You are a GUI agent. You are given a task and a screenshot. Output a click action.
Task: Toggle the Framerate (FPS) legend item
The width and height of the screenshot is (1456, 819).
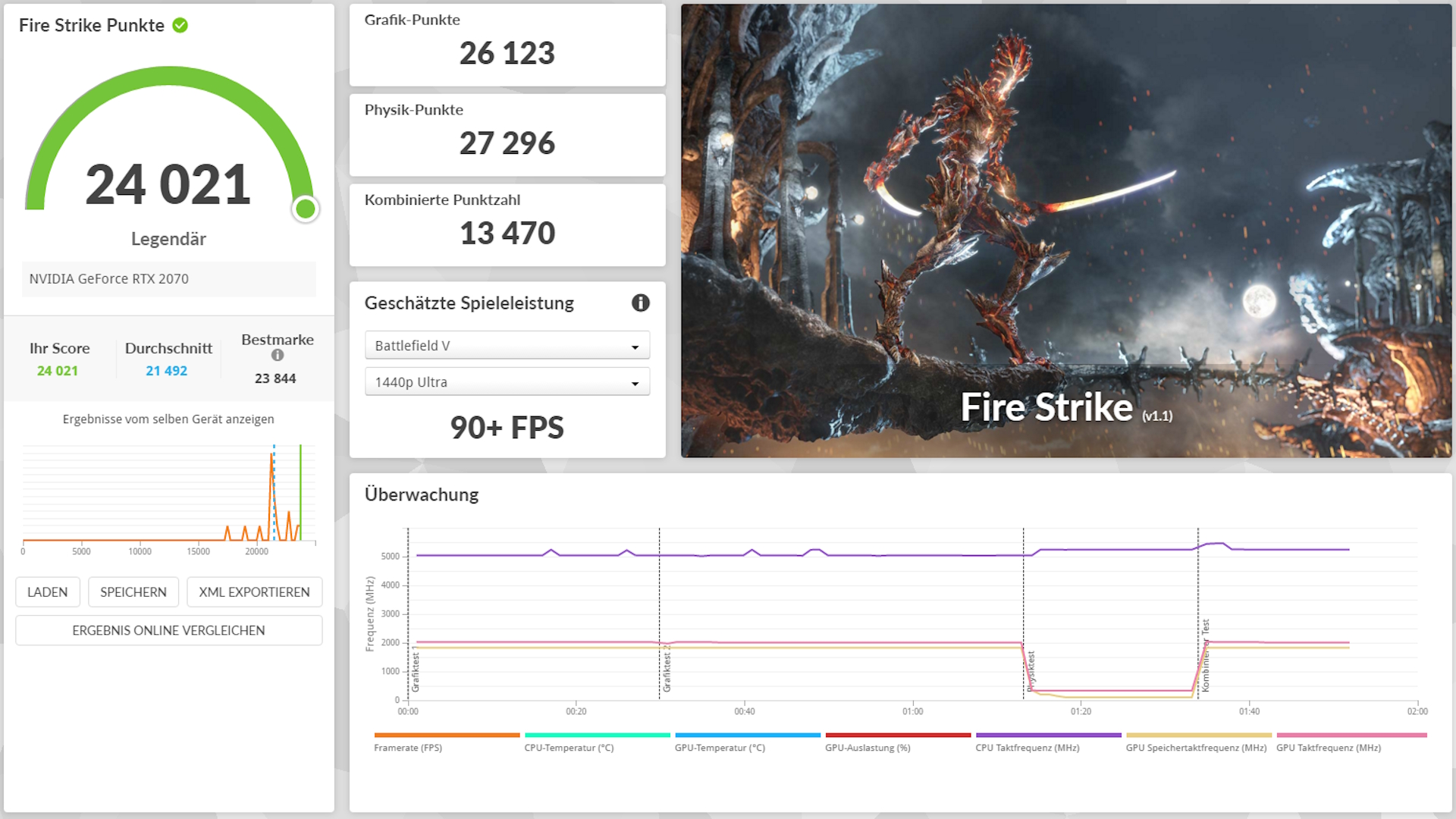pyautogui.click(x=408, y=748)
